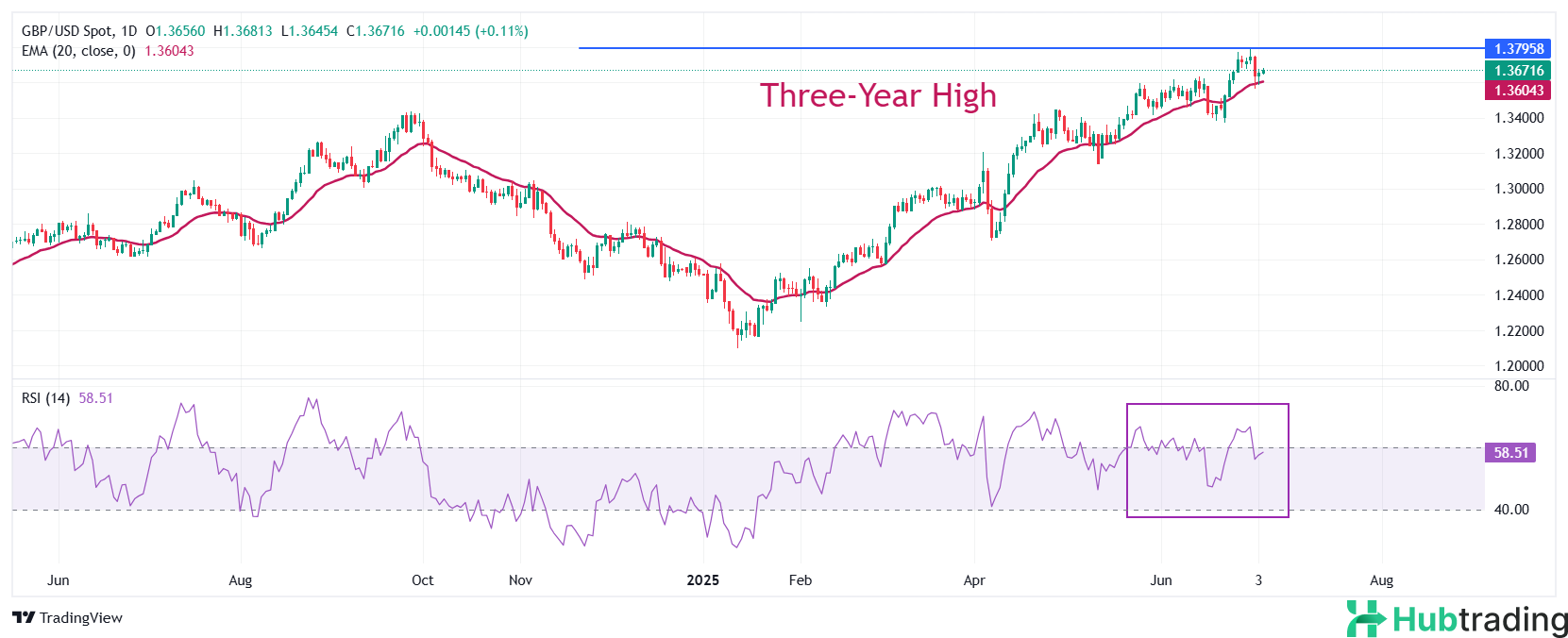Click the Feb label on time axis
The height and width of the screenshot is (638, 1568).
[800, 580]
